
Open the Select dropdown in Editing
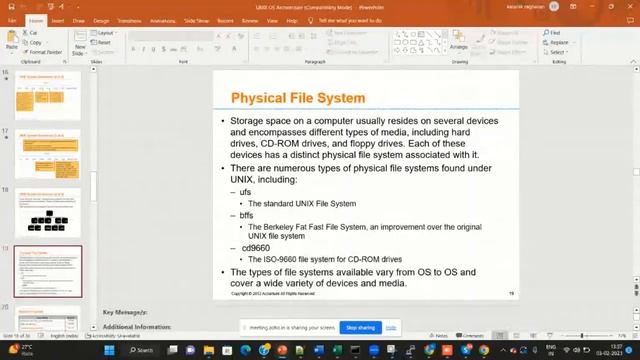click(x=556, y=52)
